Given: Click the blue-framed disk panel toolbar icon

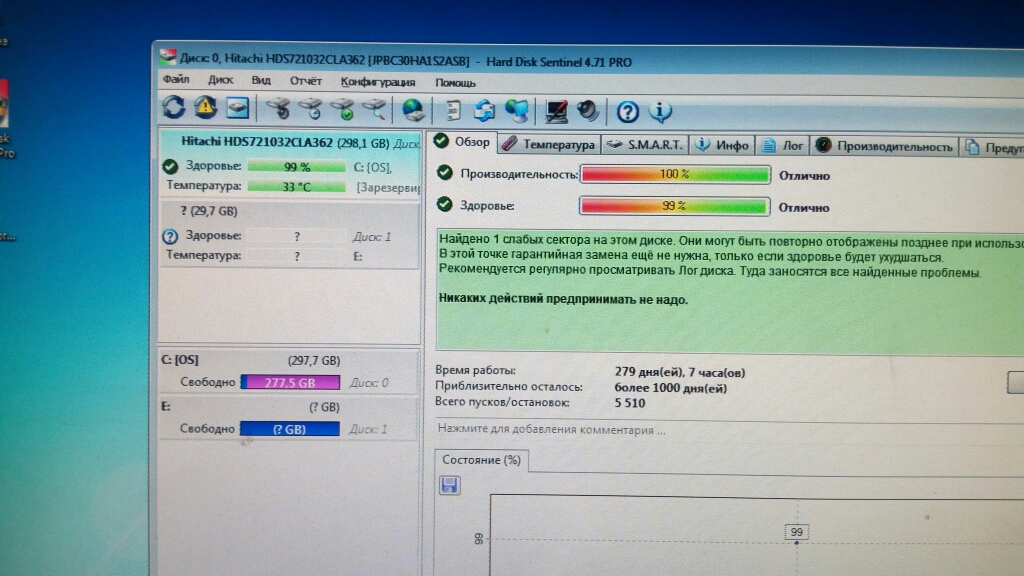Looking at the screenshot, I should tap(237, 108).
